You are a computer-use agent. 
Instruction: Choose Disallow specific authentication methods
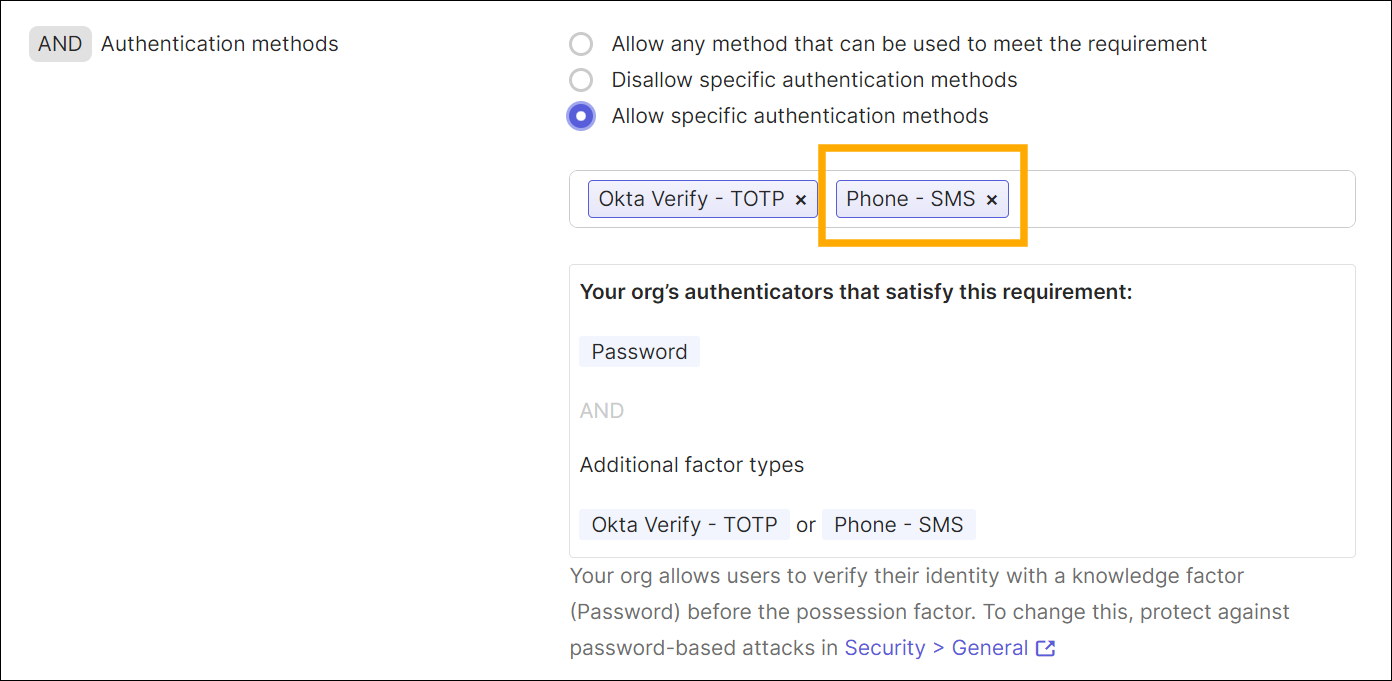coord(581,79)
